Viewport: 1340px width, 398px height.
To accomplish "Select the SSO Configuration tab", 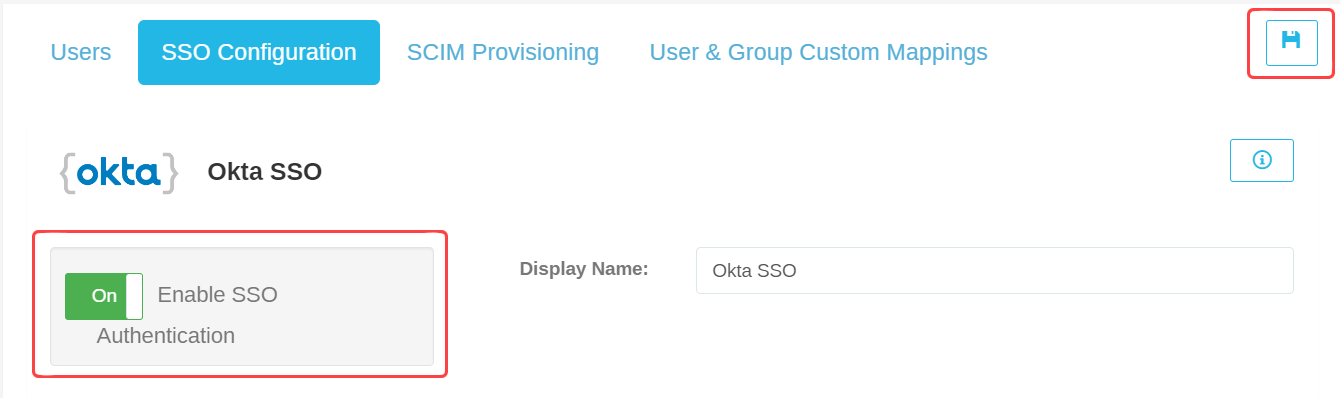I will click(259, 52).
